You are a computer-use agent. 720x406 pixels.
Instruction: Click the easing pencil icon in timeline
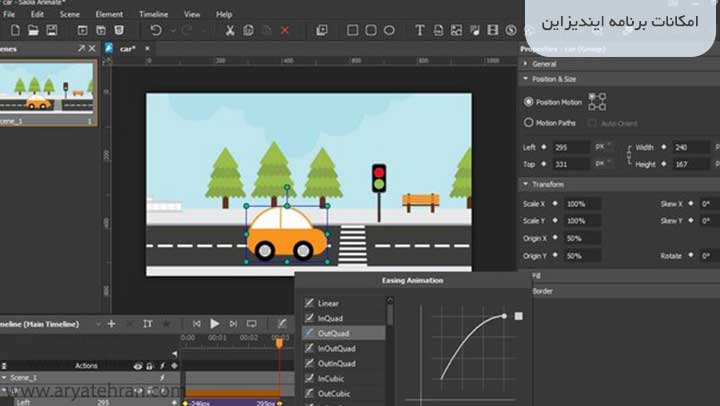(x=282, y=324)
